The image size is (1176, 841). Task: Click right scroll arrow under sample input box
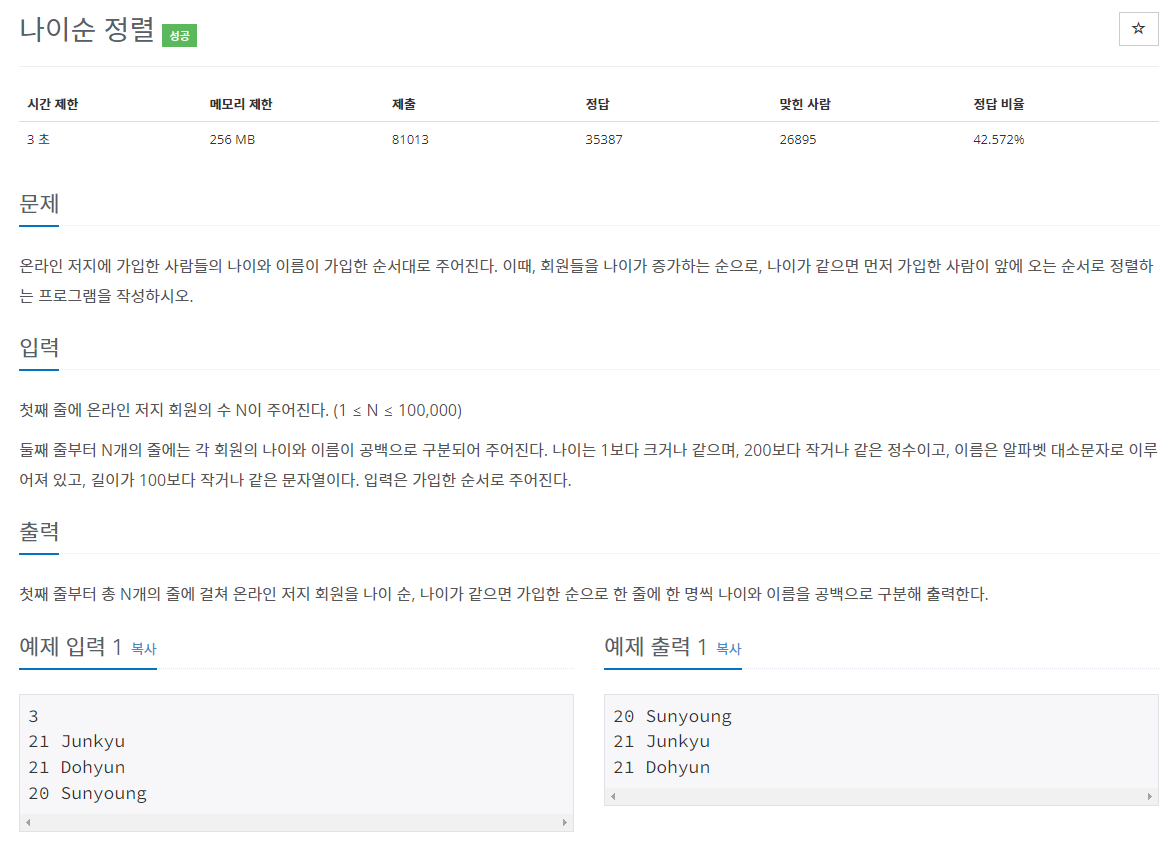[566, 822]
